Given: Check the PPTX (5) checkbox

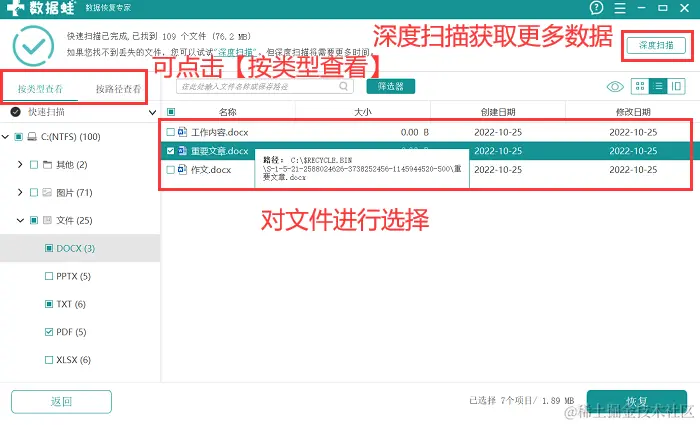Looking at the screenshot, I should click(49, 276).
